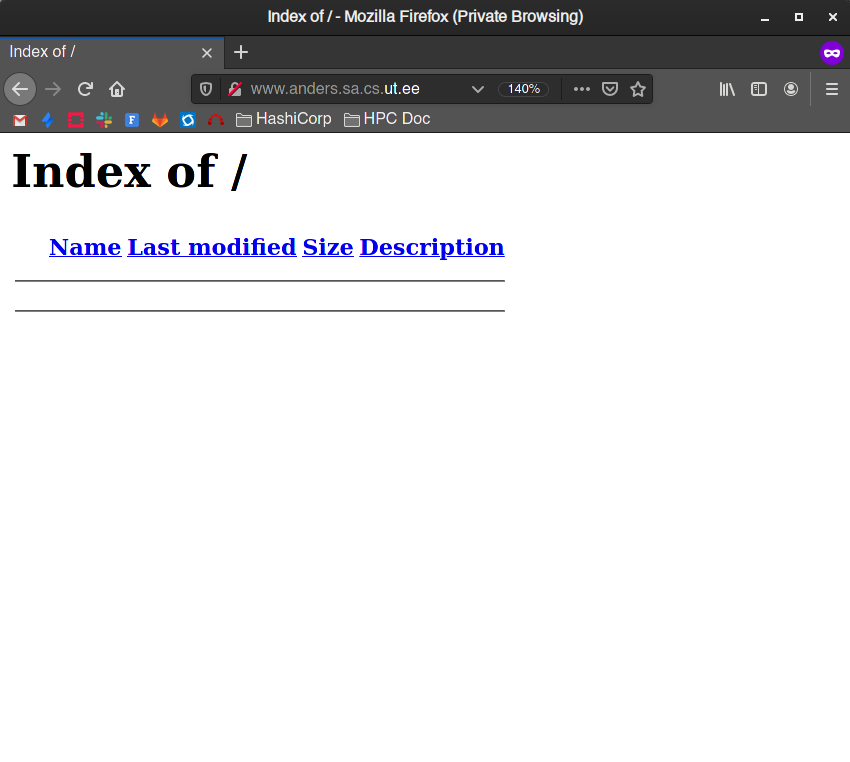Expand the HashiCorp bookmarks folder
850x762 pixels.
click(x=283, y=119)
